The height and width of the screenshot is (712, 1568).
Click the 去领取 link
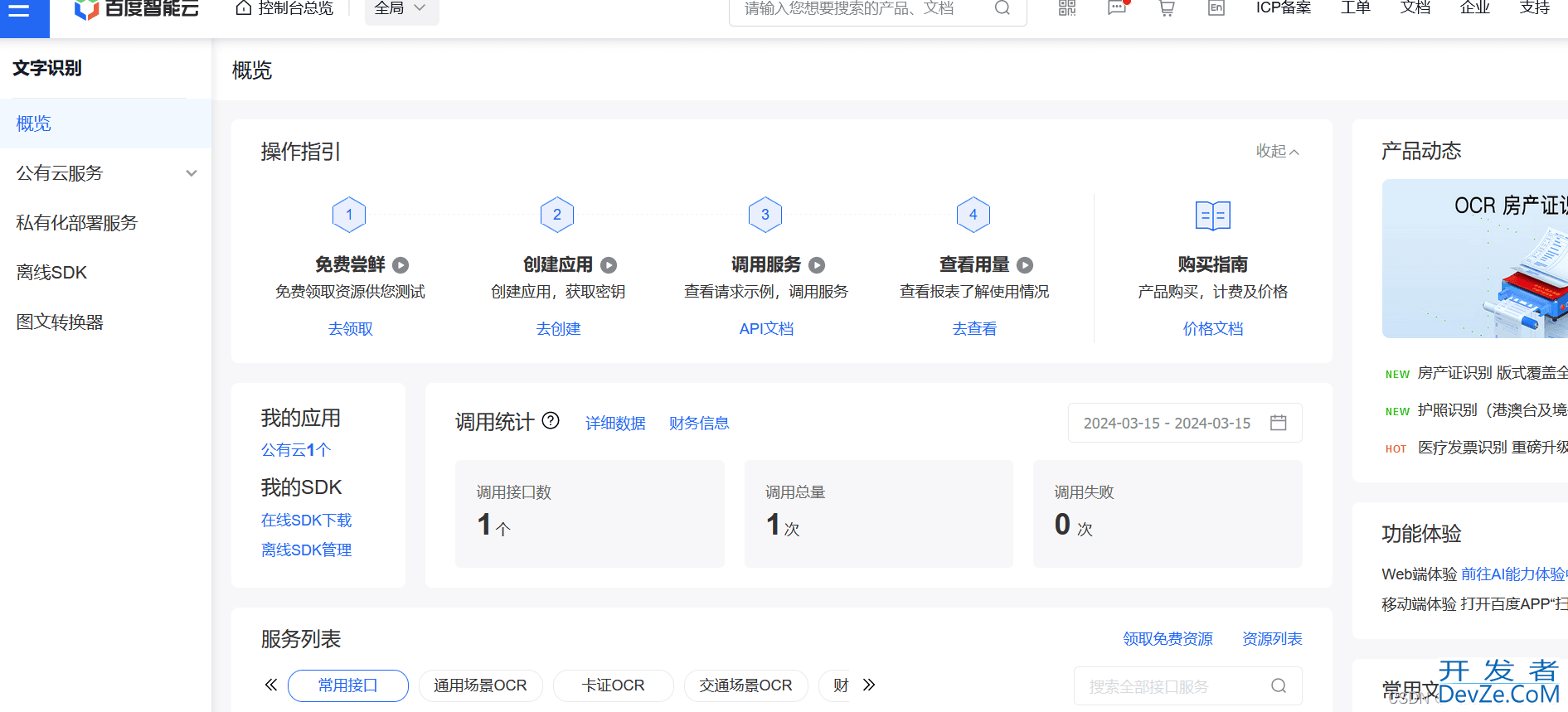point(351,329)
